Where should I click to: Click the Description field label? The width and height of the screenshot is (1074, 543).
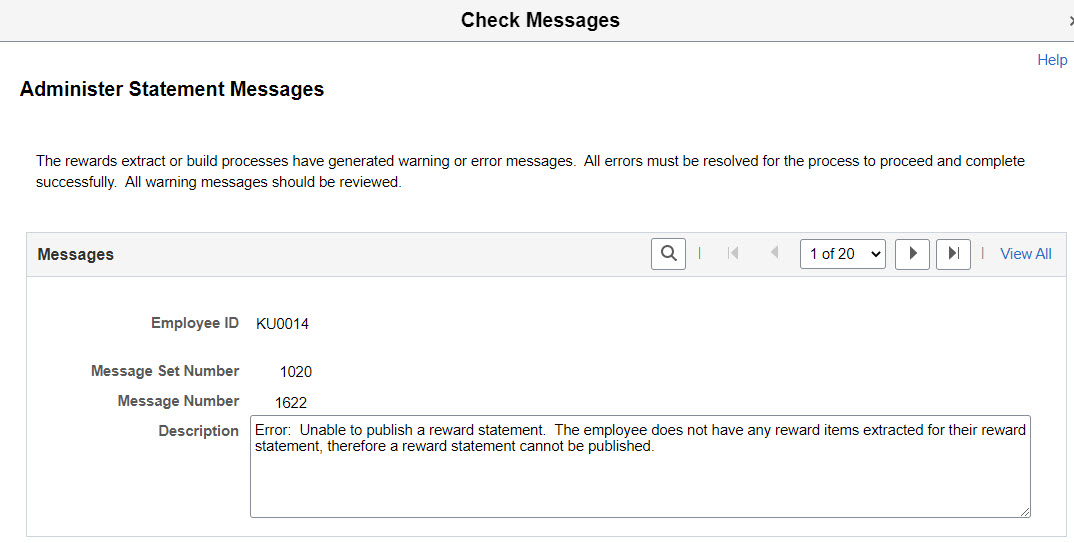click(198, 431)
